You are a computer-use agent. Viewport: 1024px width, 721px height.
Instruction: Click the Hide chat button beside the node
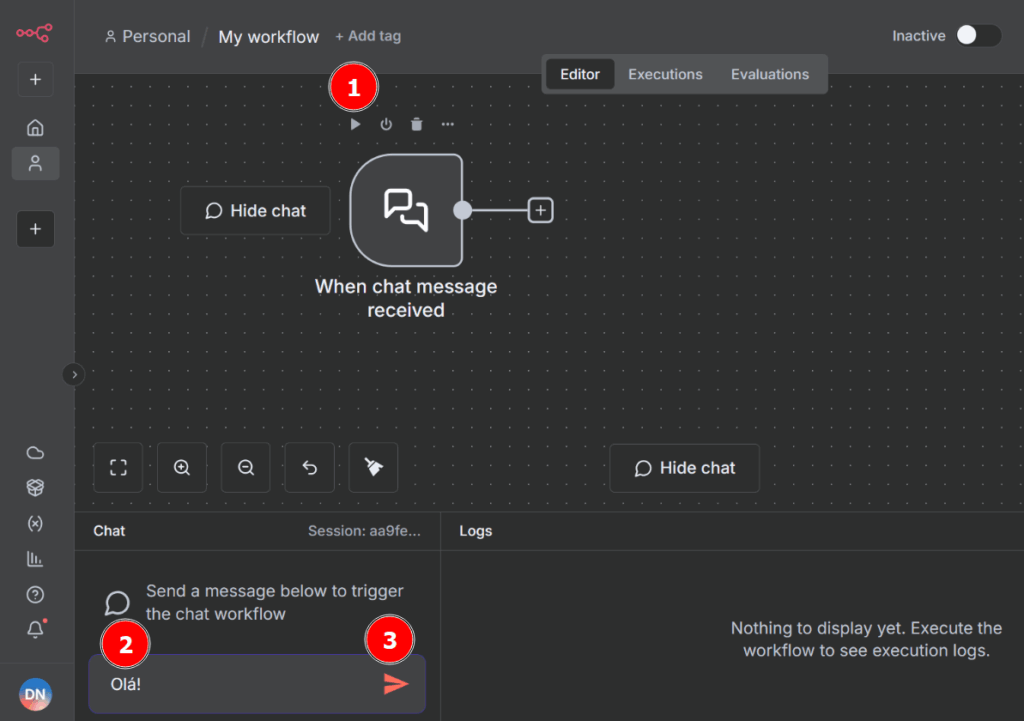point(255,211)
